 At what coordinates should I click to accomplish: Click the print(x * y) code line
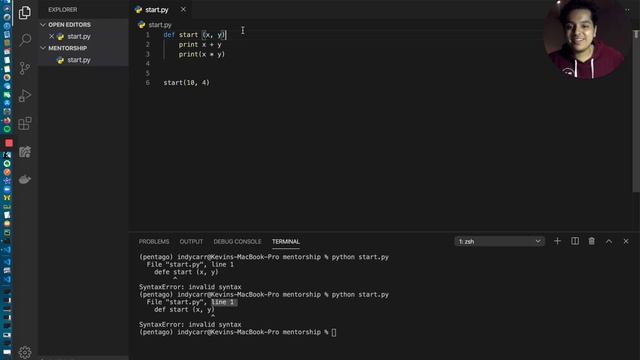[x=202, y=54]
